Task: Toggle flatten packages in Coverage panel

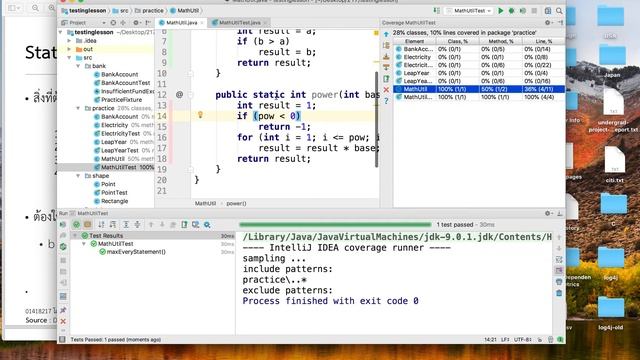Action: pos(386,46)
